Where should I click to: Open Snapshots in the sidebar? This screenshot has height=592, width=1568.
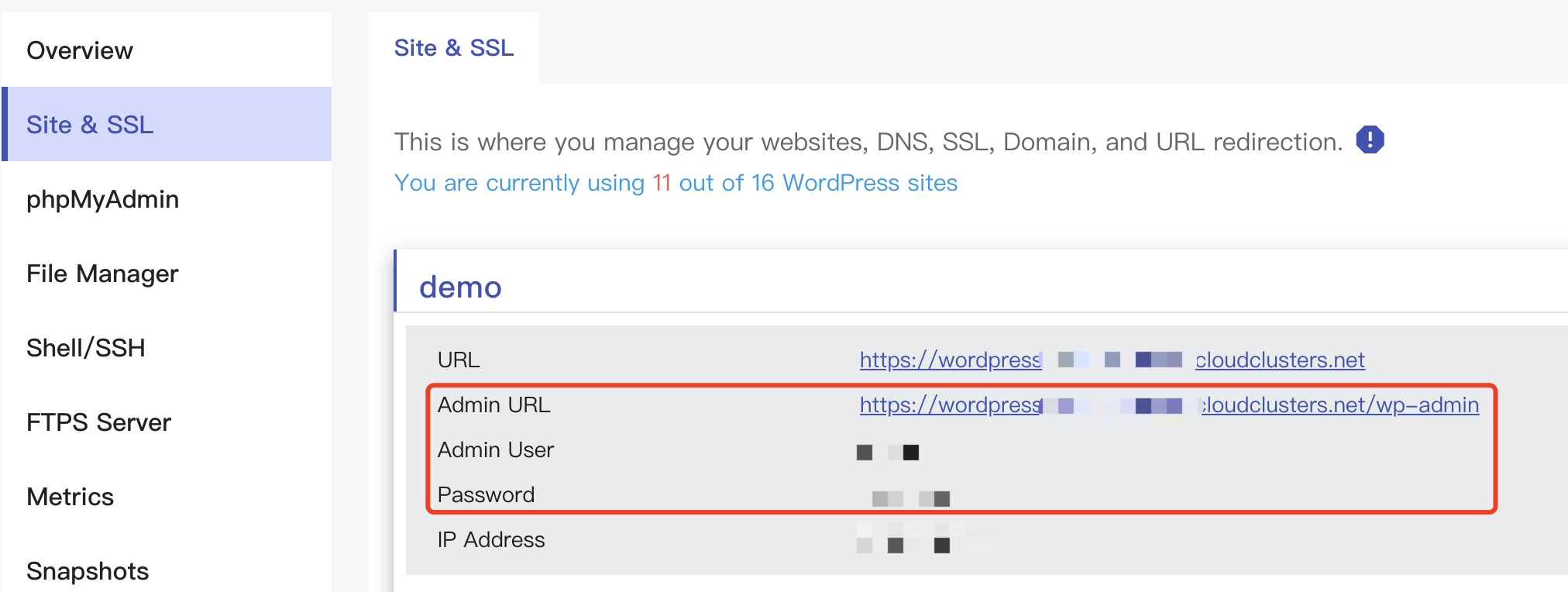tap(88, 571)
